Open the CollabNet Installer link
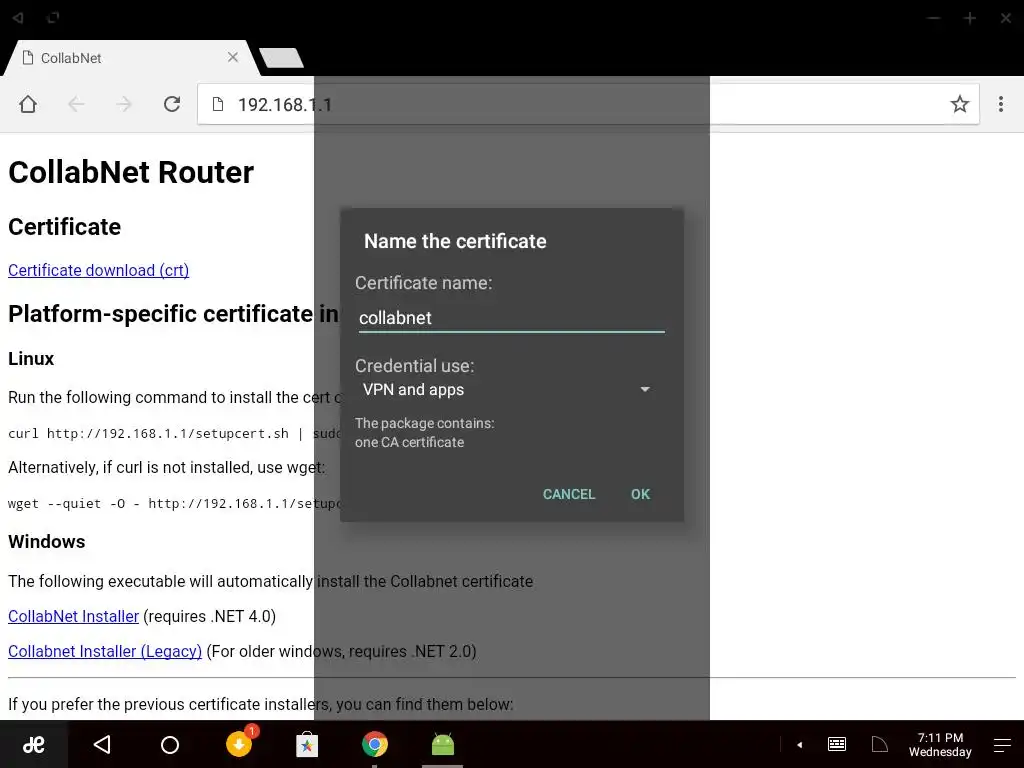Screen dimensions: 1024x768 click(73, 616)
